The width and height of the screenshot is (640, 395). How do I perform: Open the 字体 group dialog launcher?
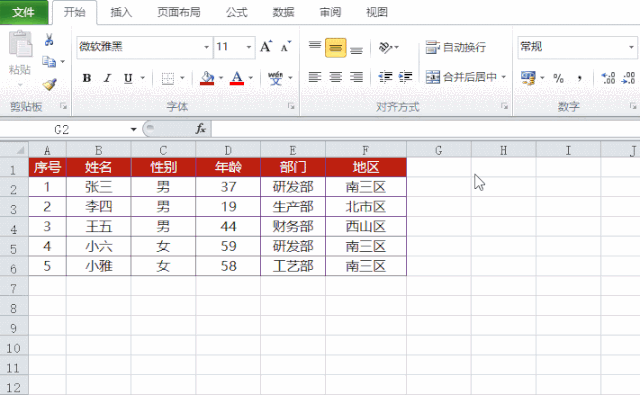click(x=291, y=106)
